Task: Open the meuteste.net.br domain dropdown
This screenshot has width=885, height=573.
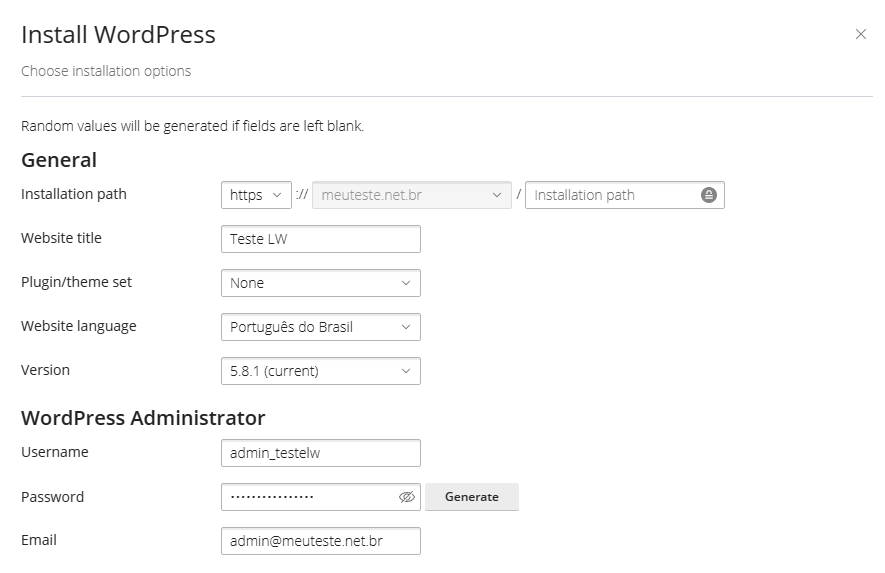Action: coord(411,195)
